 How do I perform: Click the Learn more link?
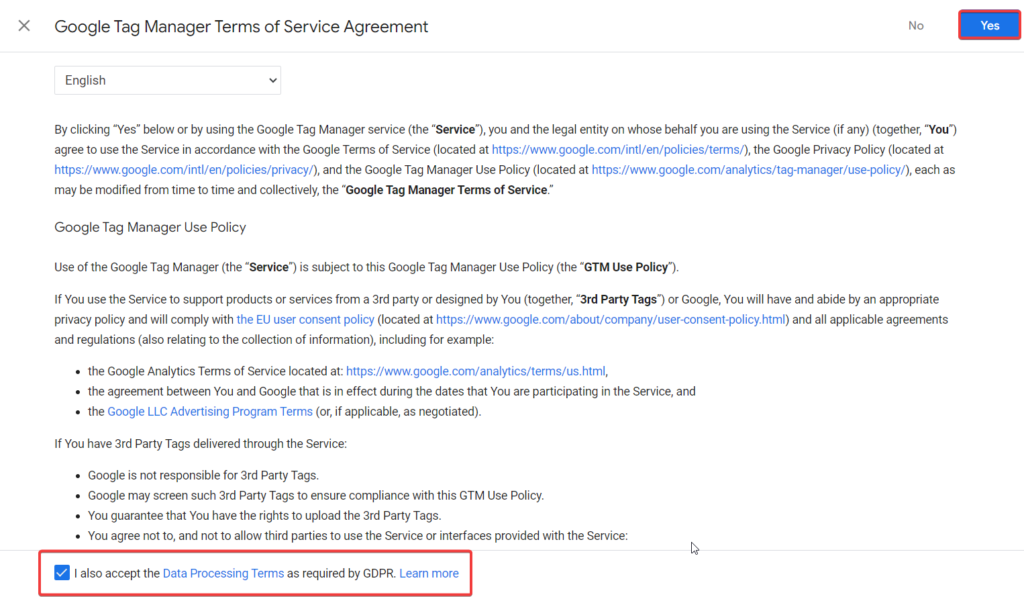tap(429, 573)
